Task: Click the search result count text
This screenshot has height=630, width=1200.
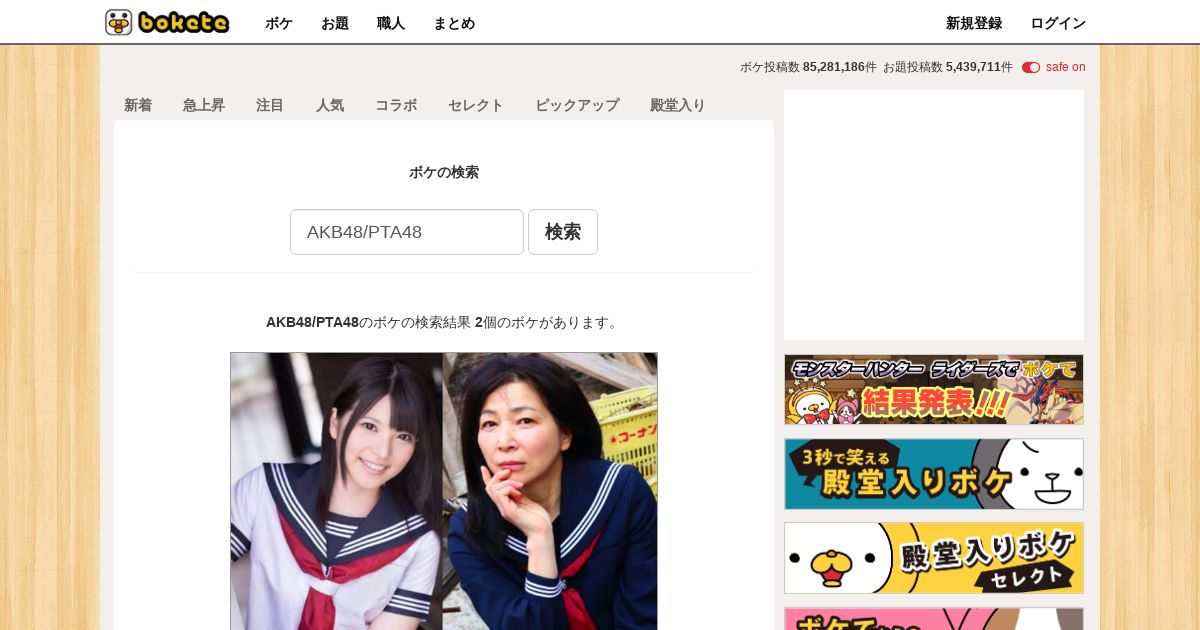Action: pyautogui.click(x=444, y=322)
